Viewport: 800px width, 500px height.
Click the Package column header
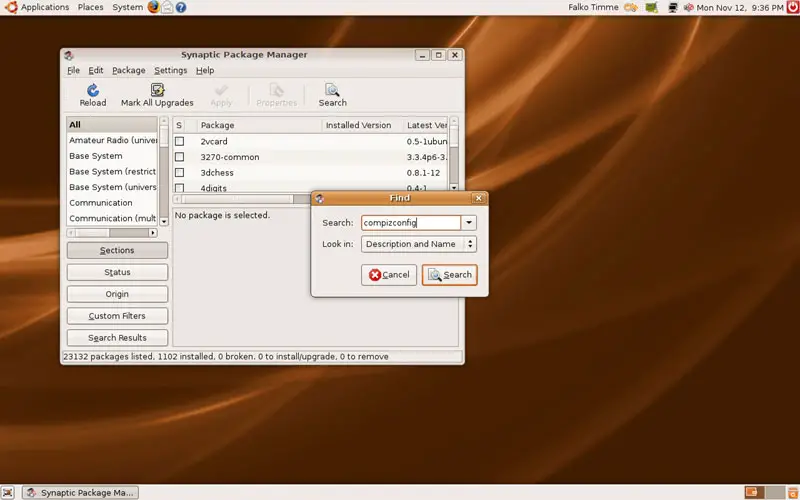[260, 125]
